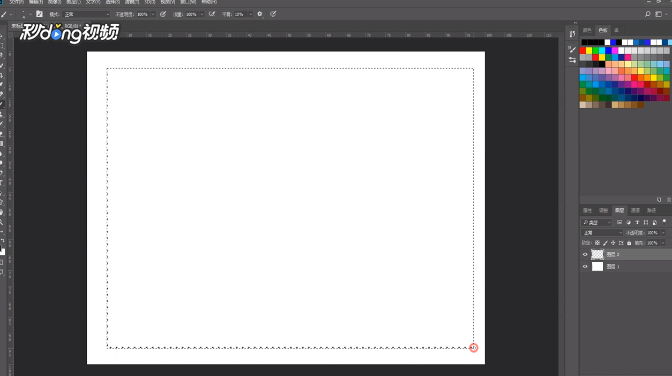
Task: Filter layers by smart objects icon
Action: [654, 222]
